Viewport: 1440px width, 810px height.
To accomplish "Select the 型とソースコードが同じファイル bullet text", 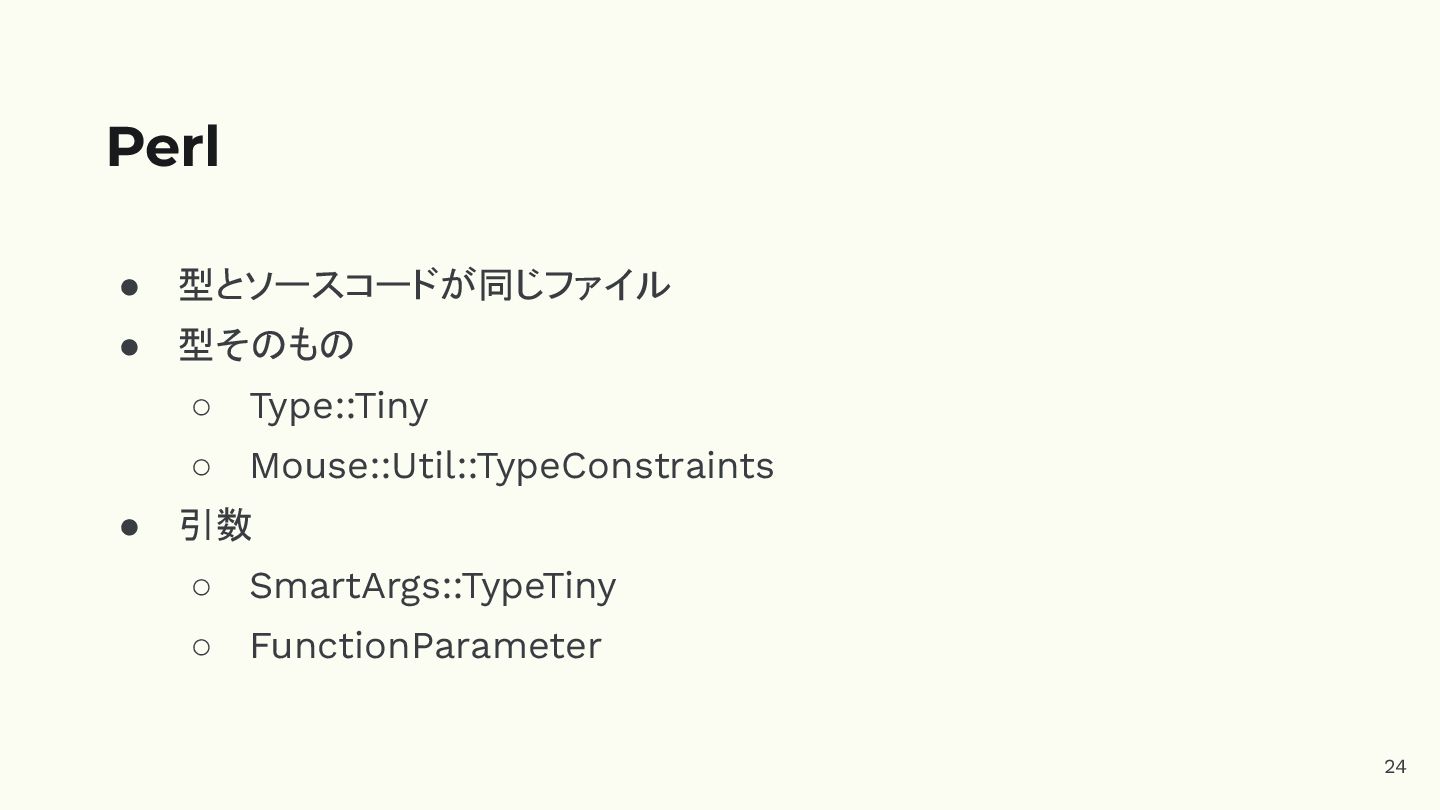I will click(424, 285).
